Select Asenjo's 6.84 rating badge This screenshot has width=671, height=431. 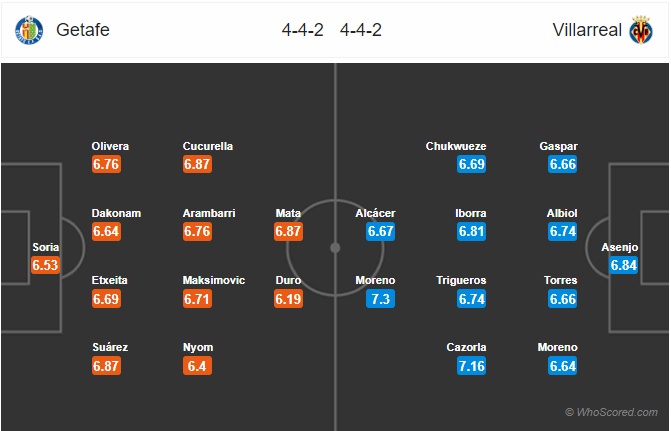click(x=624, y=265)
